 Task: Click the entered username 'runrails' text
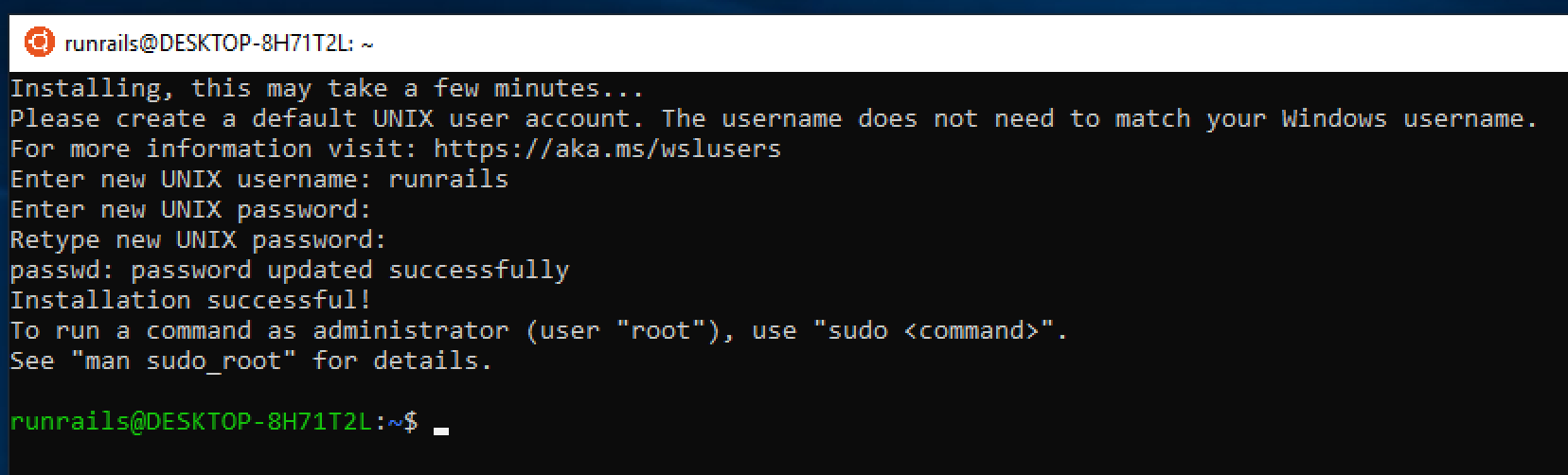tap(449, 179)
